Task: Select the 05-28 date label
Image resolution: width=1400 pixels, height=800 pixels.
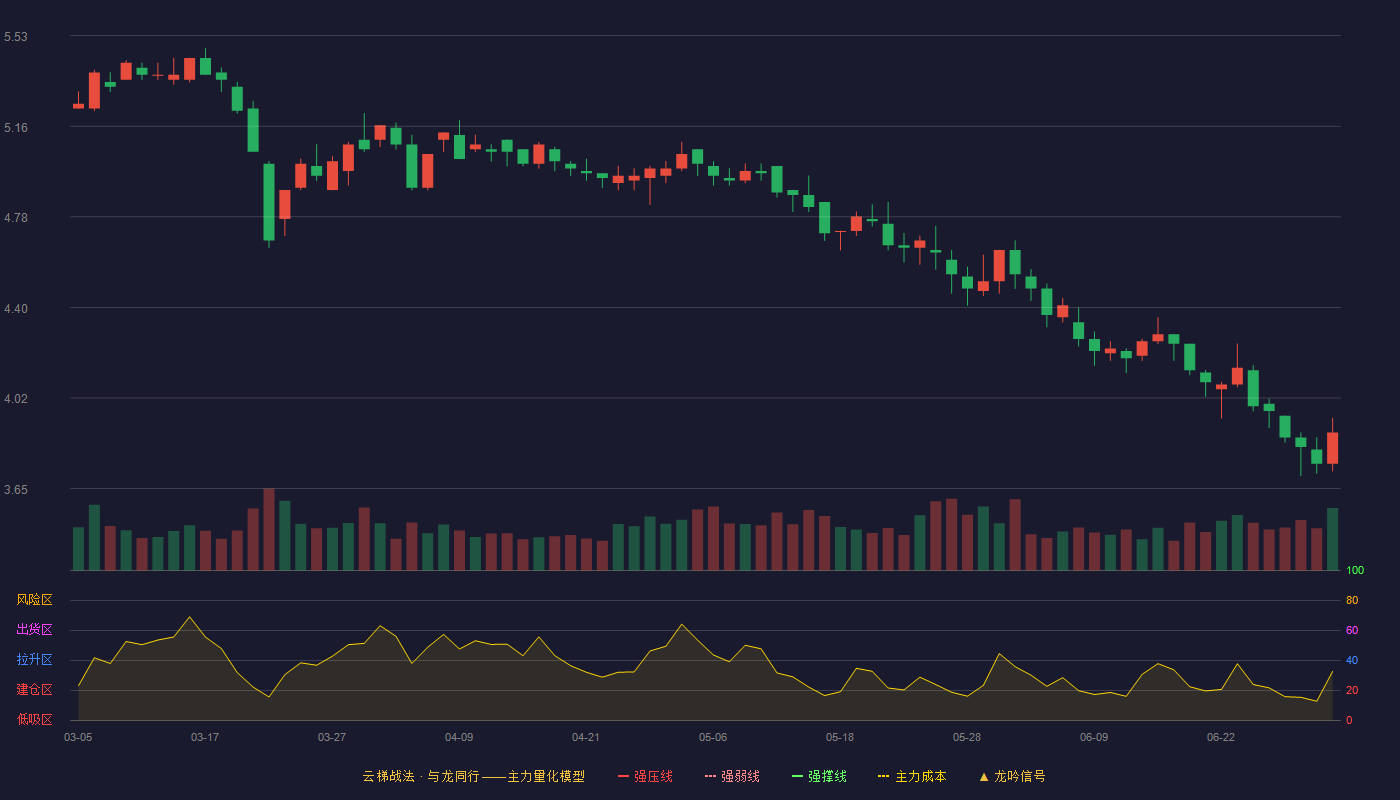Action: [x=967, y=737]
